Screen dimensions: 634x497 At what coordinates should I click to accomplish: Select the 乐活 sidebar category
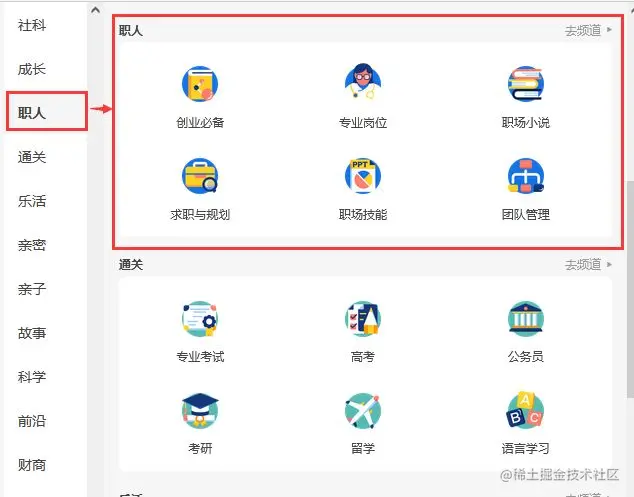tap(32, 201)
